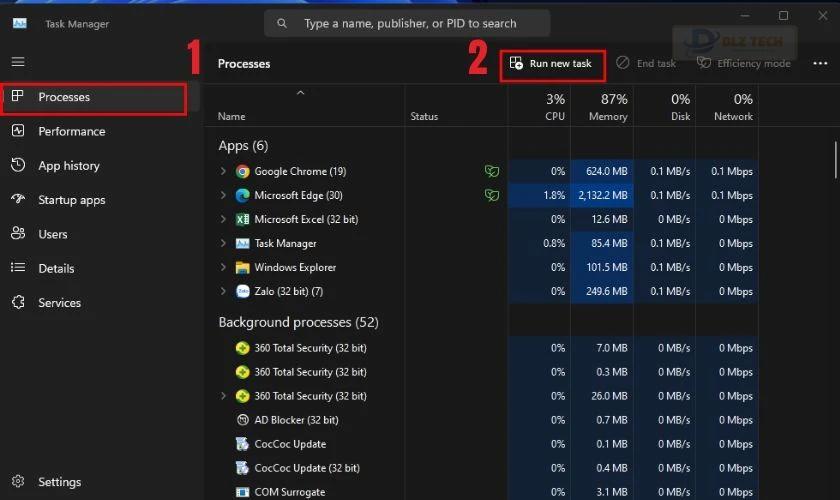Click the CocCoc Update (32 bit) icon
This screenshot has height=500, width=840.
click(243, 468)
